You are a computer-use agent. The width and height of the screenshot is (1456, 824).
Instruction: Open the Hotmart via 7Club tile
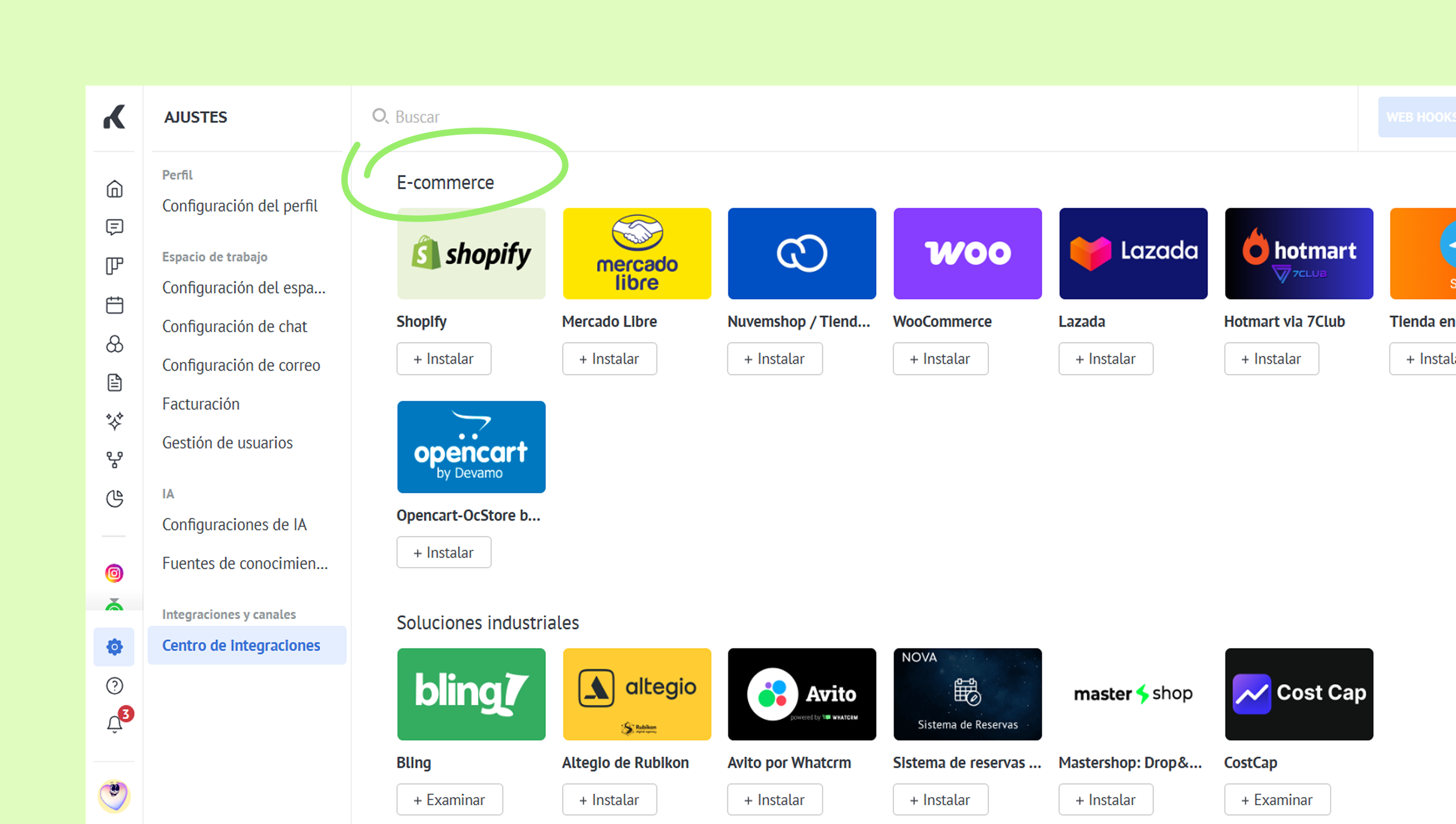[x=1299, y=254]
